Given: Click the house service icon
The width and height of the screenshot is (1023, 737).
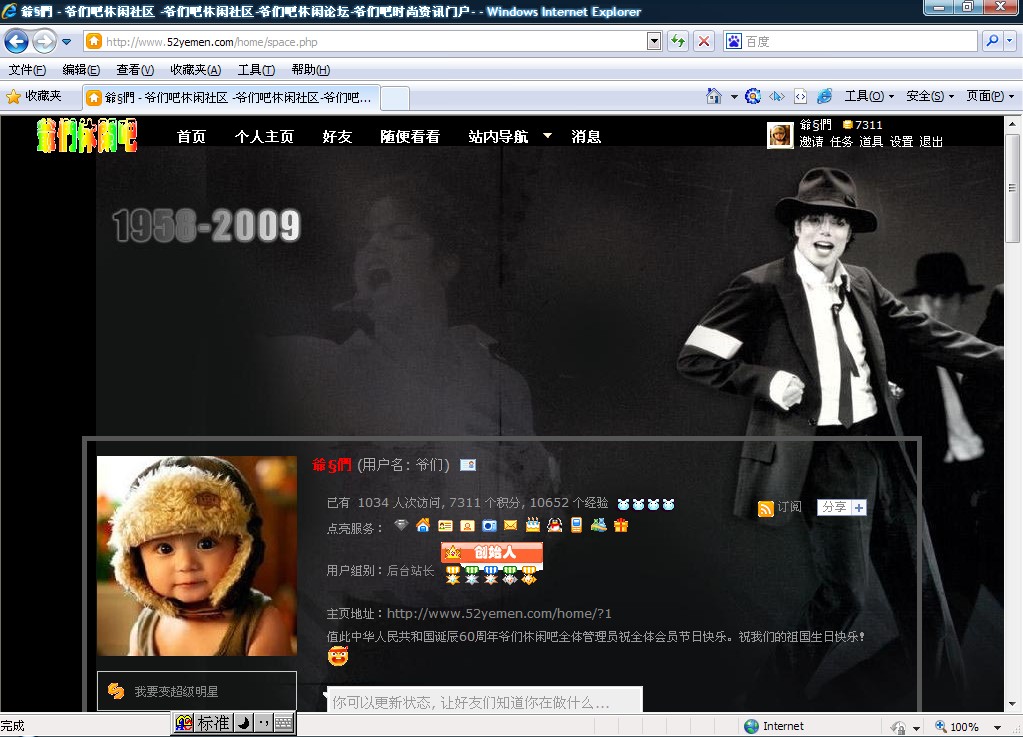Looking at the screenshot, I should pyautogui.click(x=423, y=525).
